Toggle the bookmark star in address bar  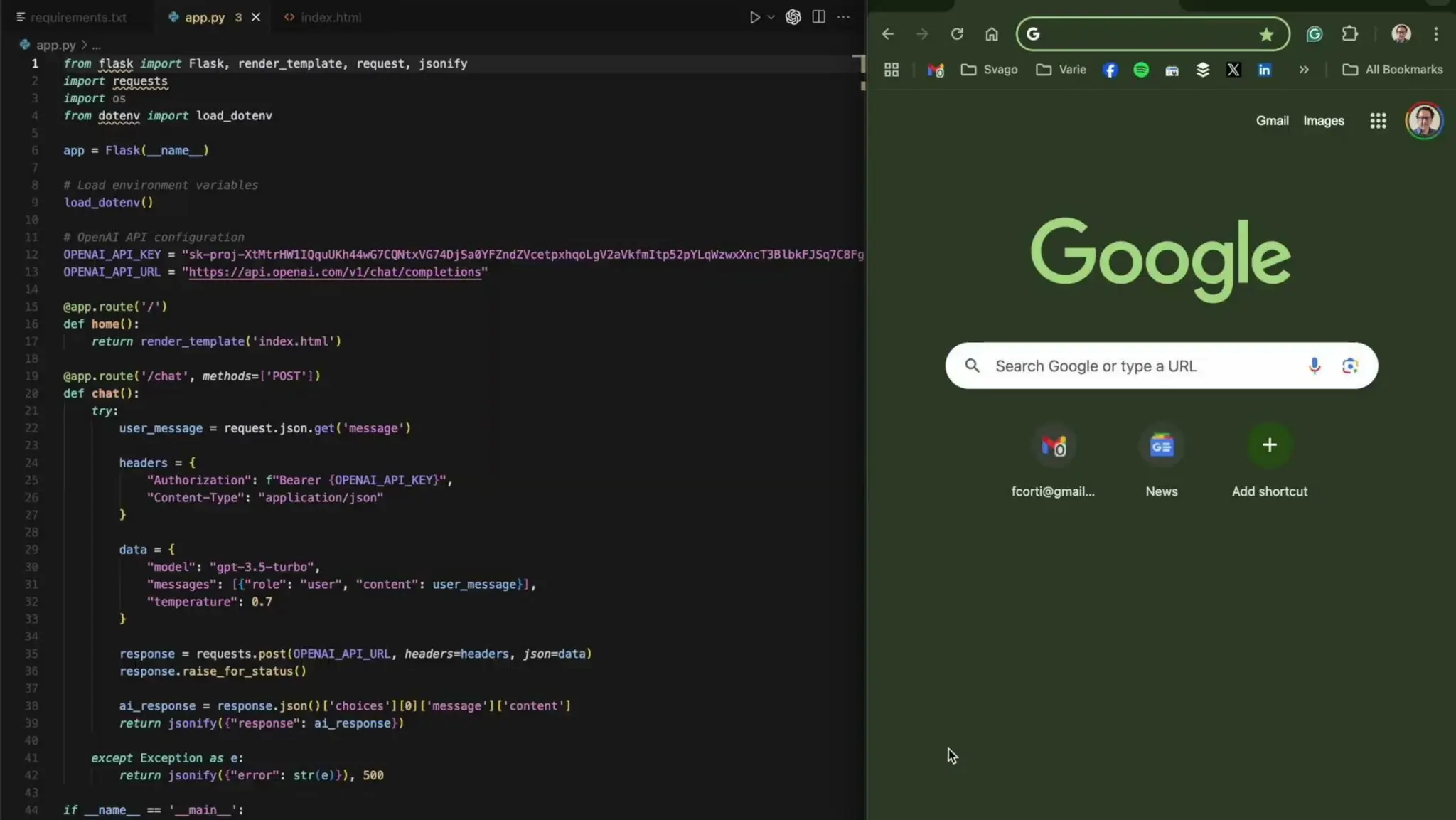pos(1266,34)
